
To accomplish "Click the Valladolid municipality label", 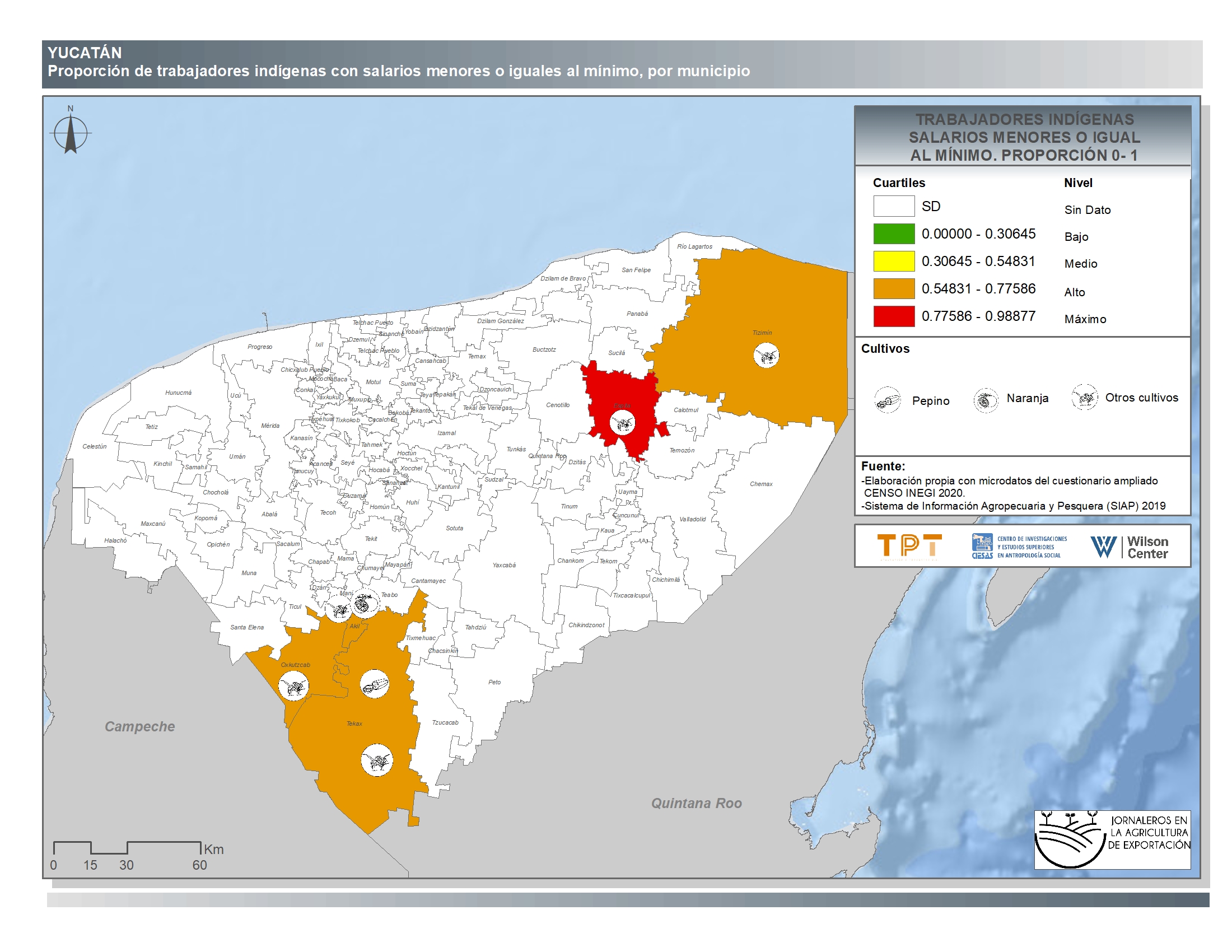I will 692,520.
